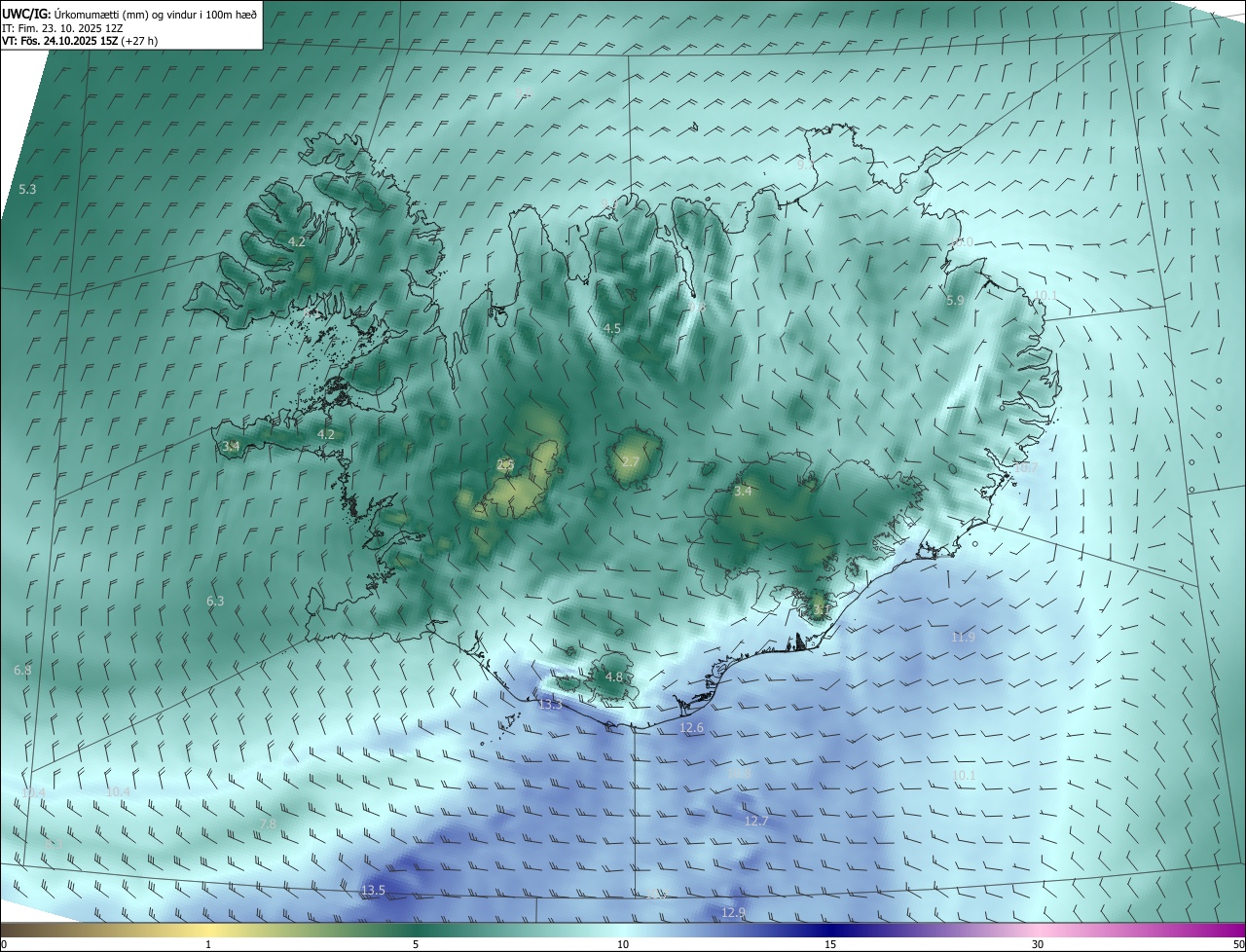
Task: Click the 30 tick on the color scale
Action: click(1038, 944)
